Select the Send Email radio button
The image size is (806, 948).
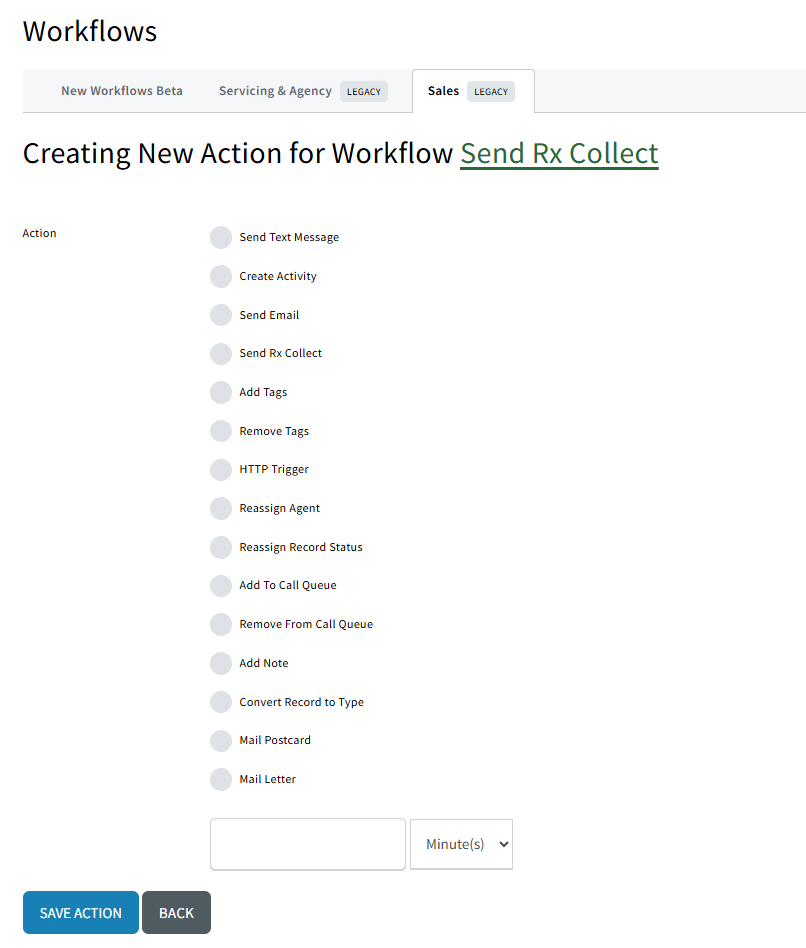coord(221,315)
